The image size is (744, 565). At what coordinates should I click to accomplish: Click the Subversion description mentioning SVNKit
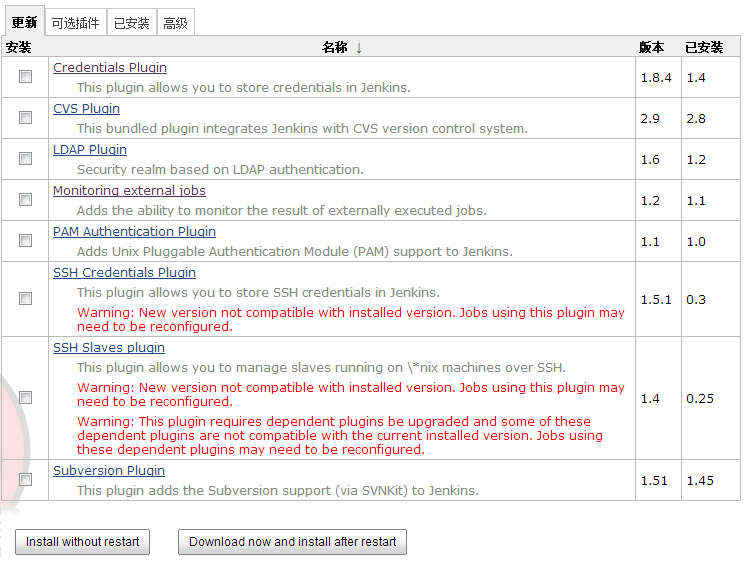(x=278, y=491)
